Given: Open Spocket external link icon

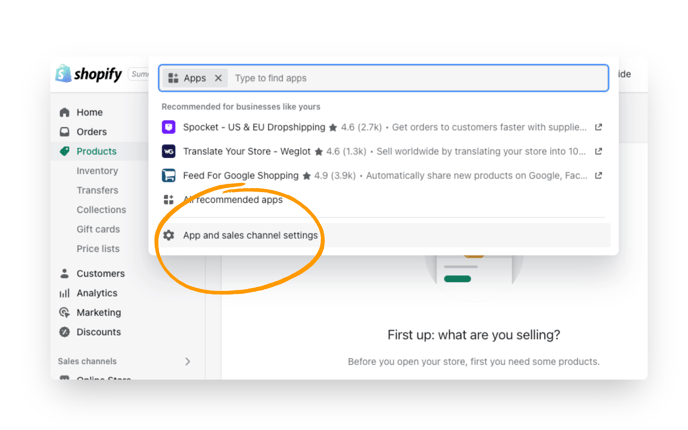Looking at the screenshot, I should [598, 127].
